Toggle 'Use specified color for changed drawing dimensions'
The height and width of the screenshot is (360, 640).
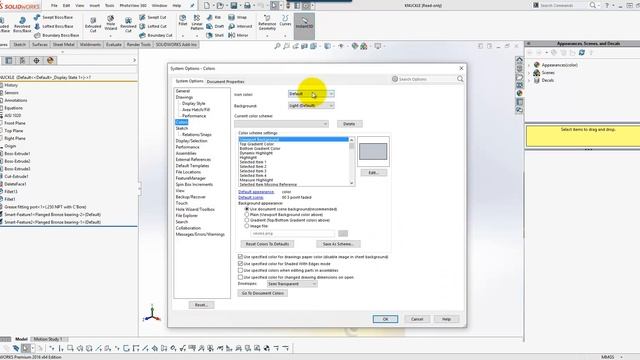point(240,277)
